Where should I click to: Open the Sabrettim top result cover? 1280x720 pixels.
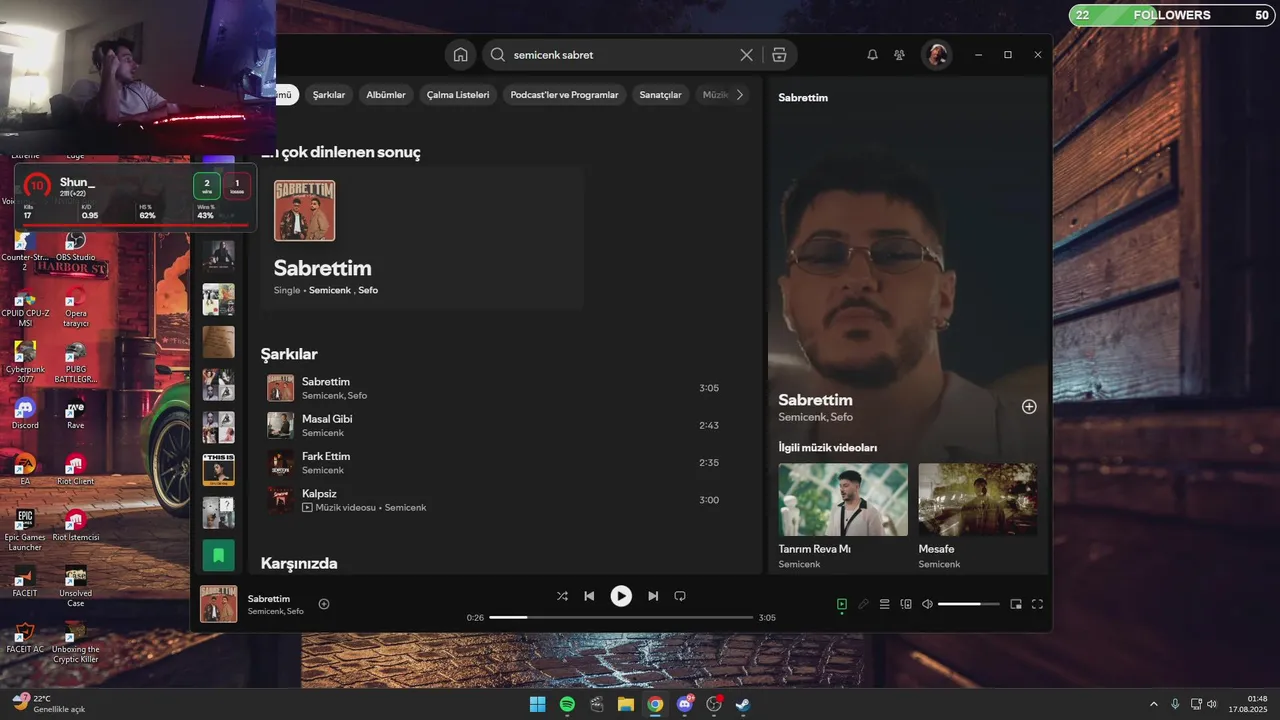[305, 210]
